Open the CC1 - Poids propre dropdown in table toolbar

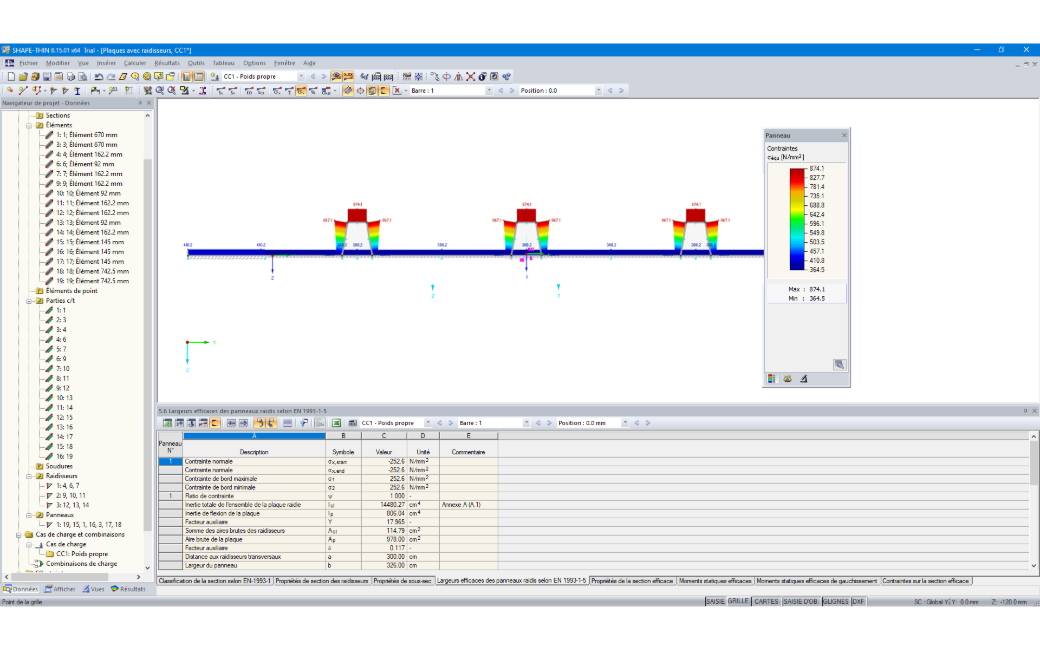(428, 422)
